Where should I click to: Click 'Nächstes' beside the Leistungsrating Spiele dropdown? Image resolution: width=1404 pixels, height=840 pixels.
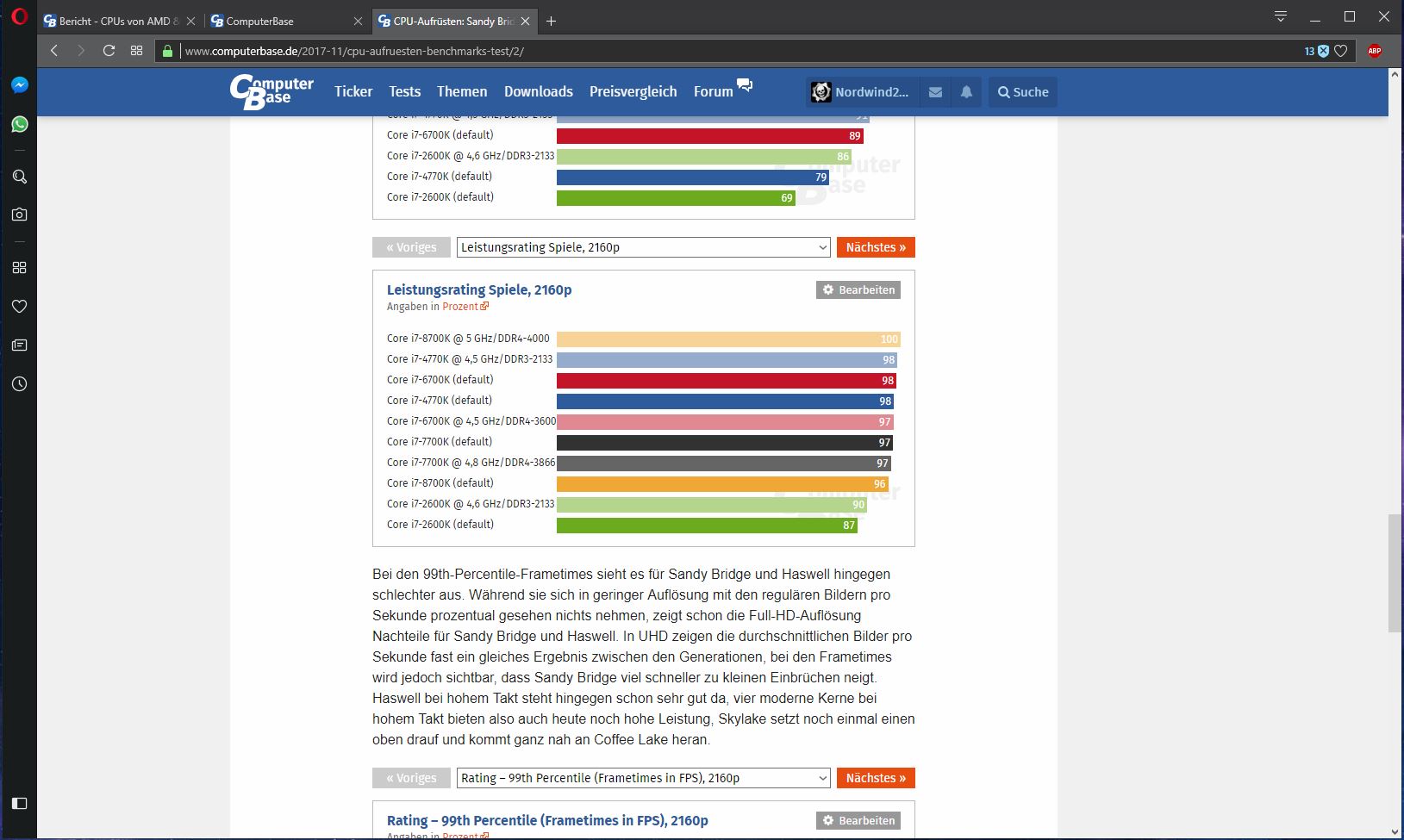click(876, 247)
